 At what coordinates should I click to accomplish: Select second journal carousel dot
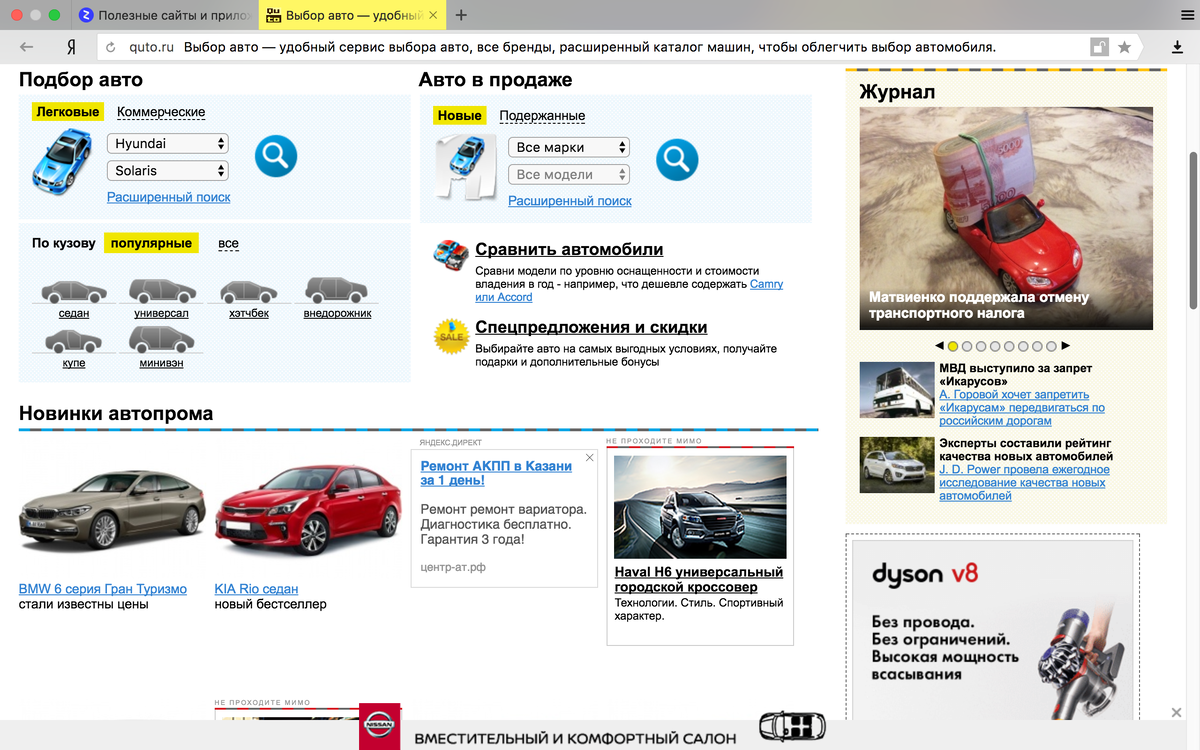[x=967, y=346]
